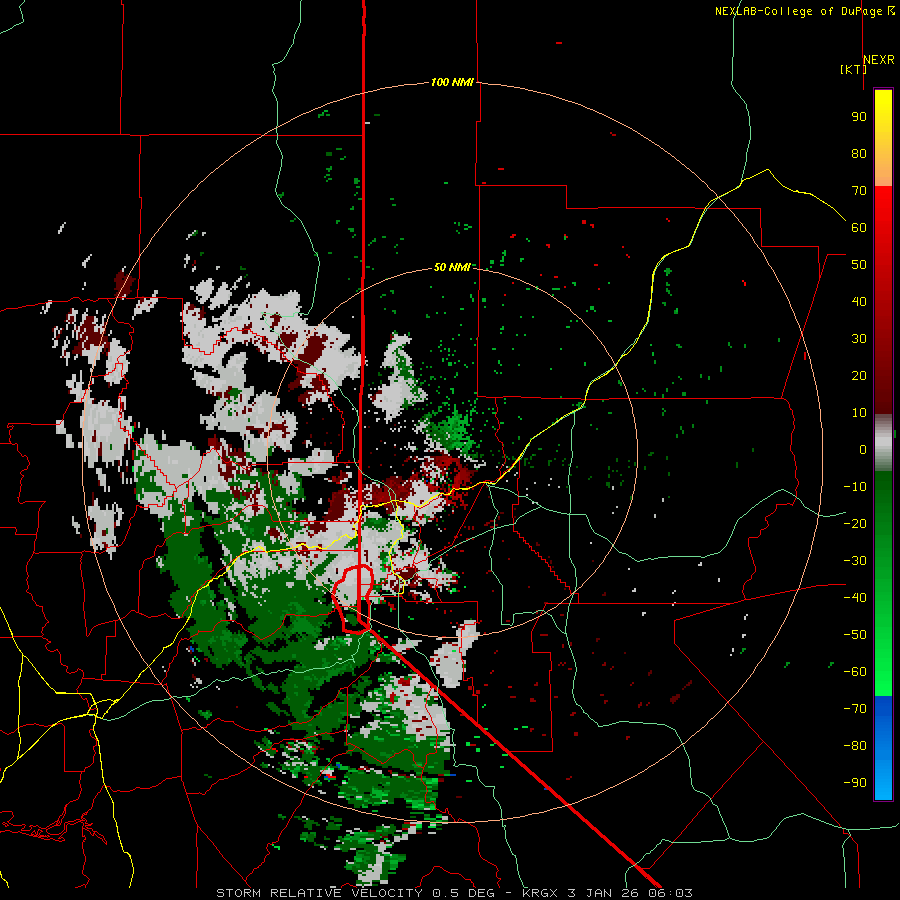
Task: Click the 0.5 DEG elevation text
Action: (465, 893)
